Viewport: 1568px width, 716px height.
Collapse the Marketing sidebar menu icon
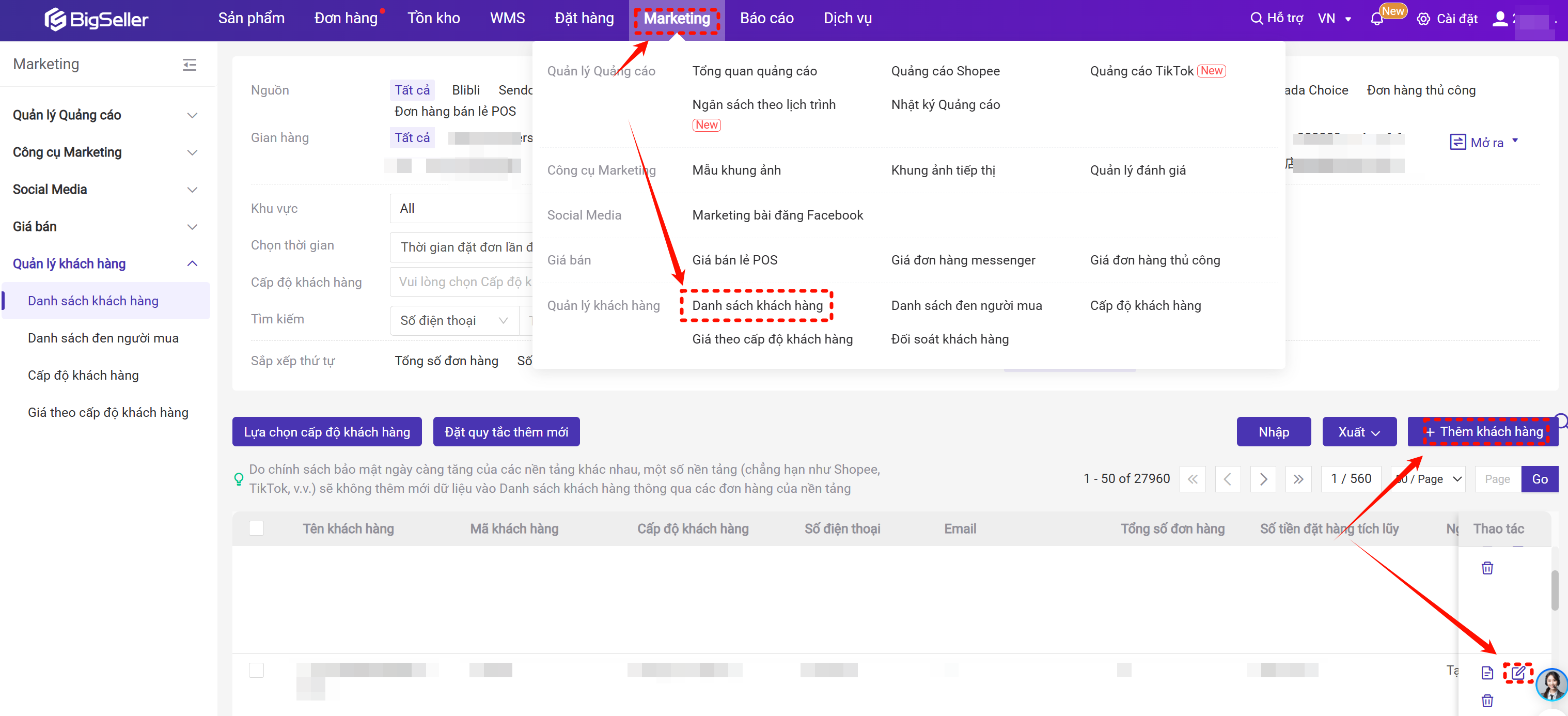tap(190, 65)
